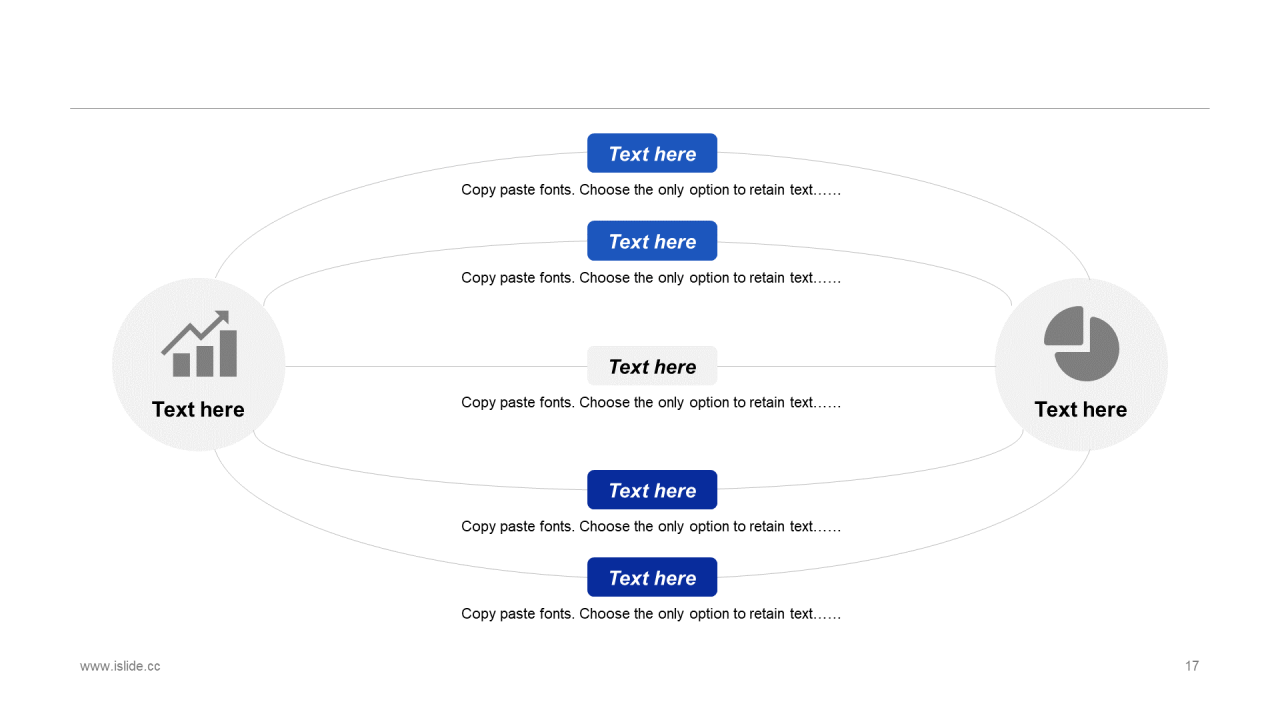Open the www.islide.cc footer link

120,666
